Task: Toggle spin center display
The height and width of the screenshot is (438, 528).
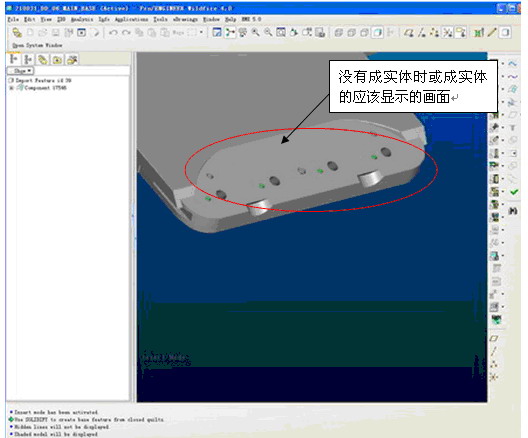Action: pos(230,32)
